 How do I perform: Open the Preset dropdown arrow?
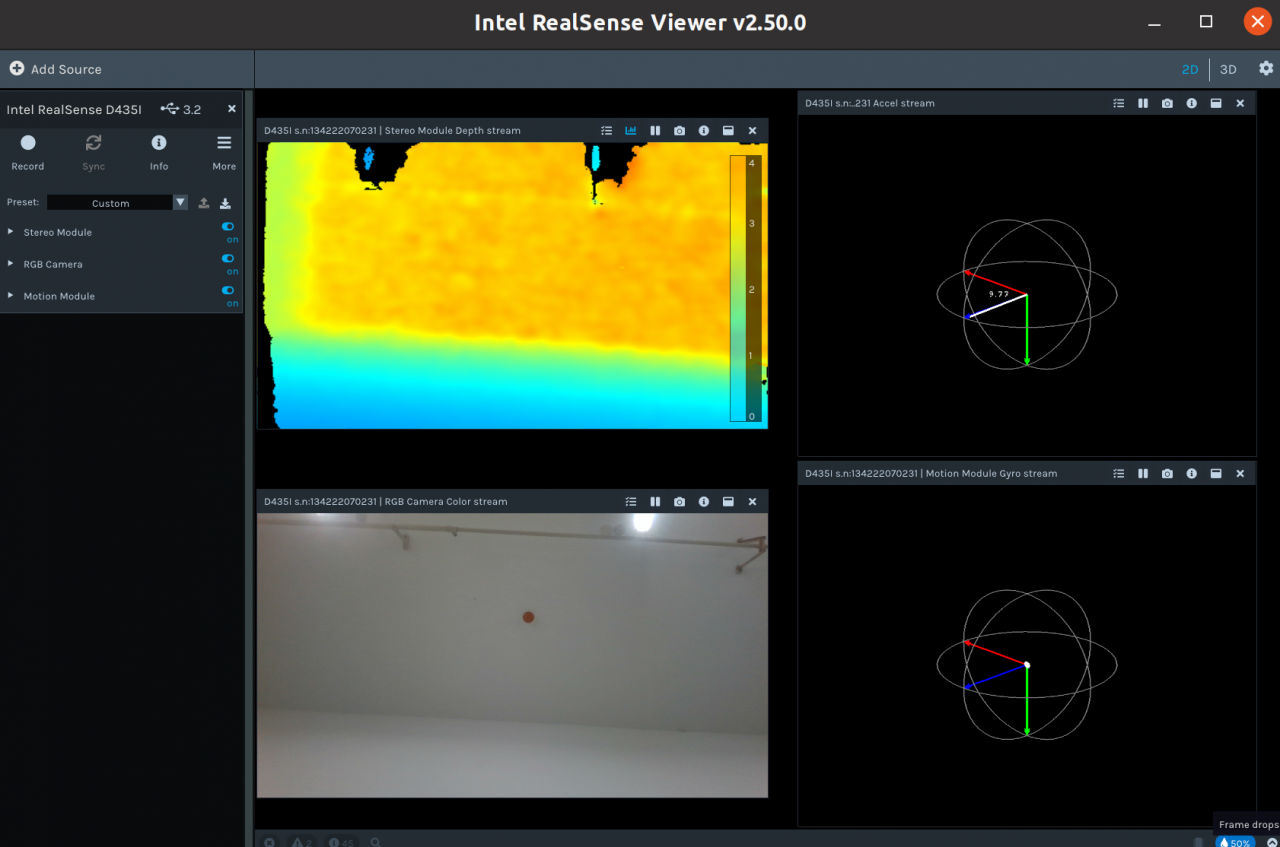(x=180, y=202)
